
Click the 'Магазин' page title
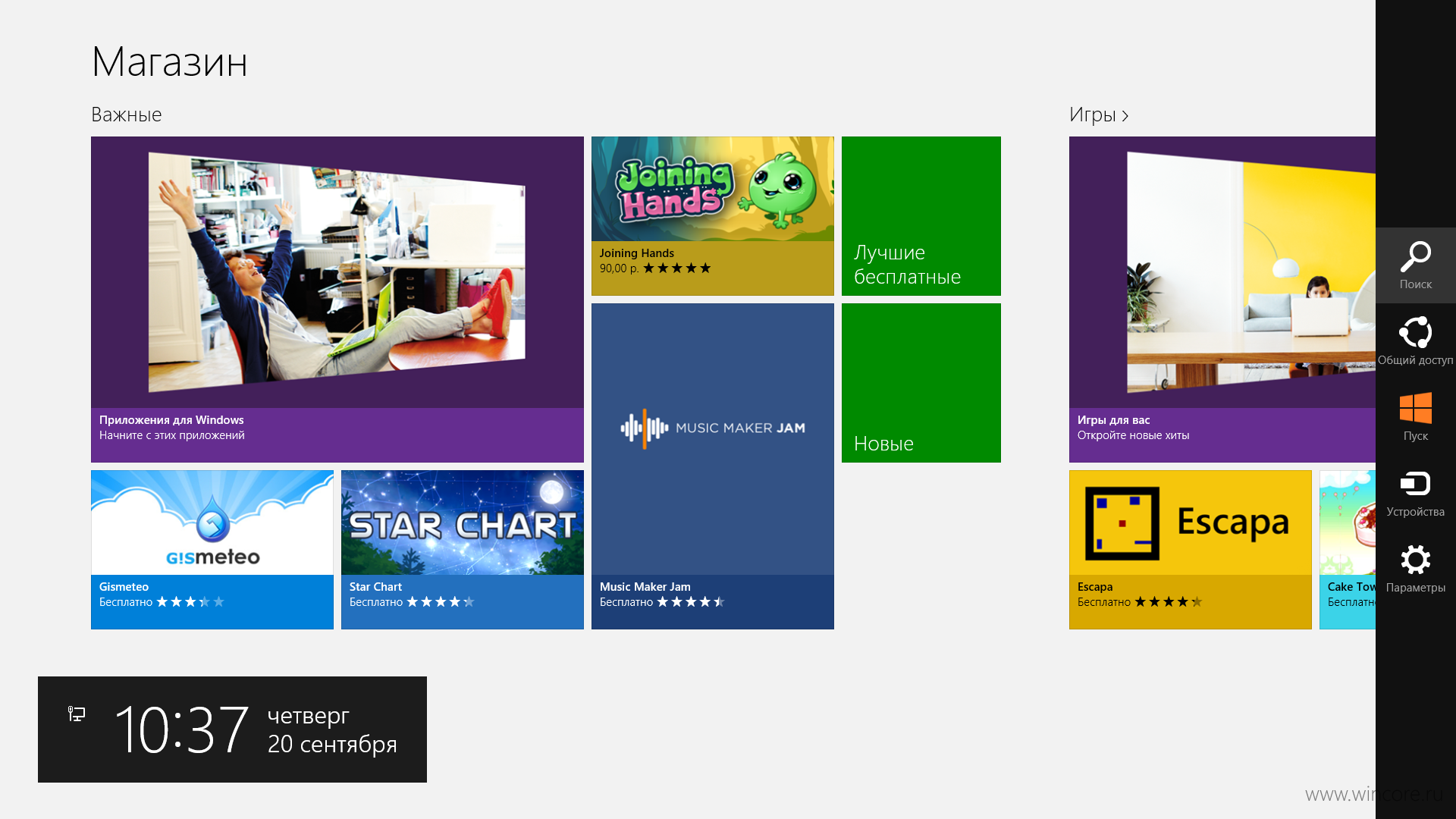pyautogui.click(x=169, y=61)
